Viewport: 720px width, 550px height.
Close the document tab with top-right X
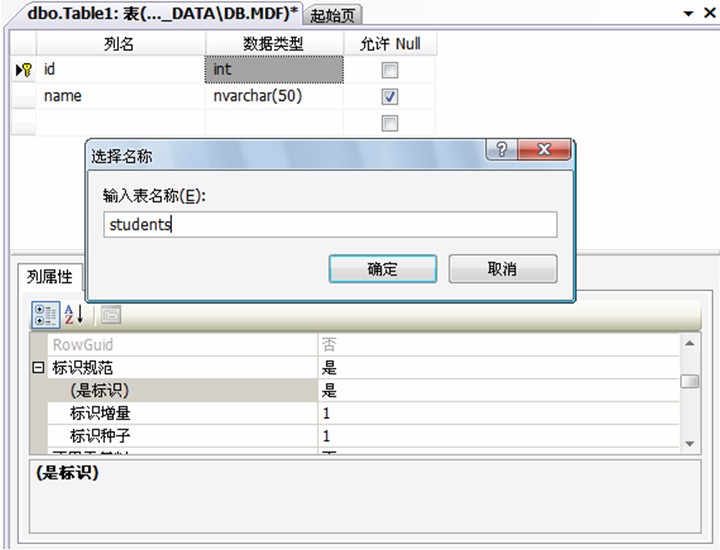coord(708,13)
